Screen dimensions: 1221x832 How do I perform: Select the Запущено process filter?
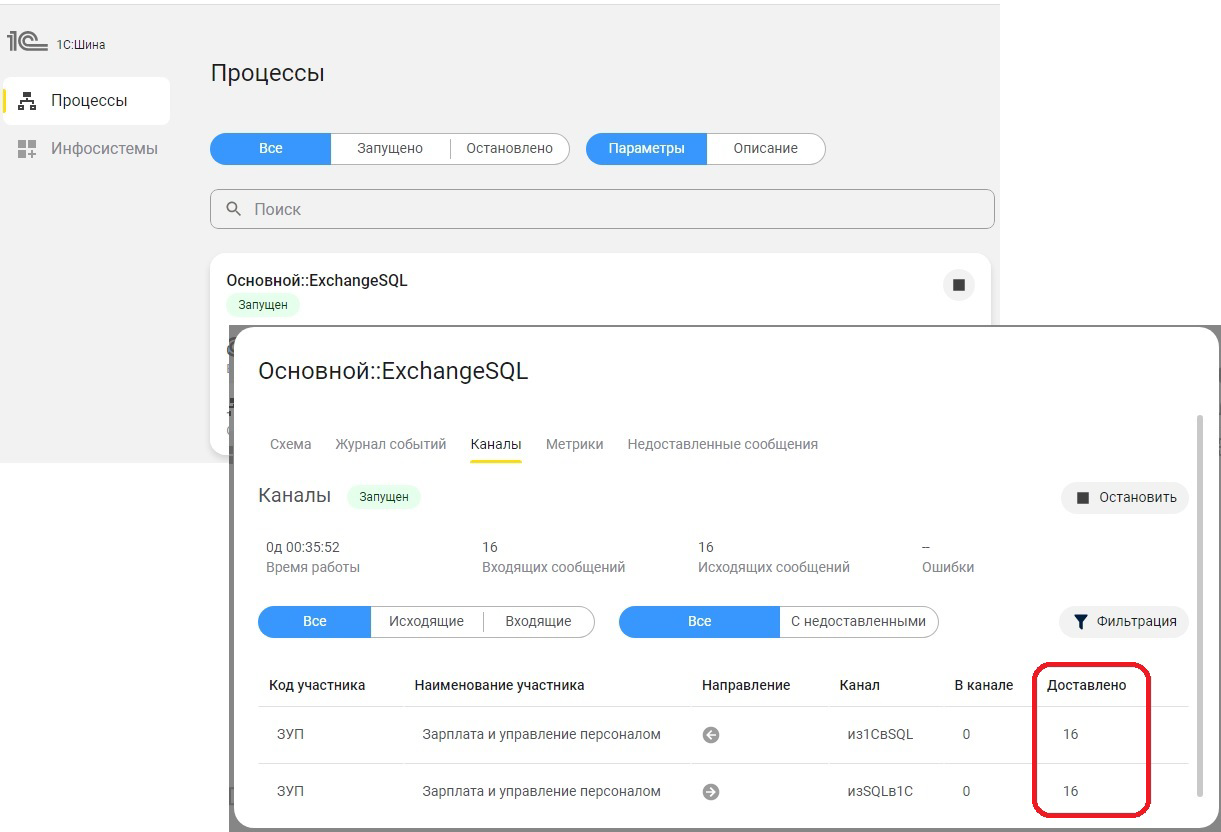[x=390, y=149]
